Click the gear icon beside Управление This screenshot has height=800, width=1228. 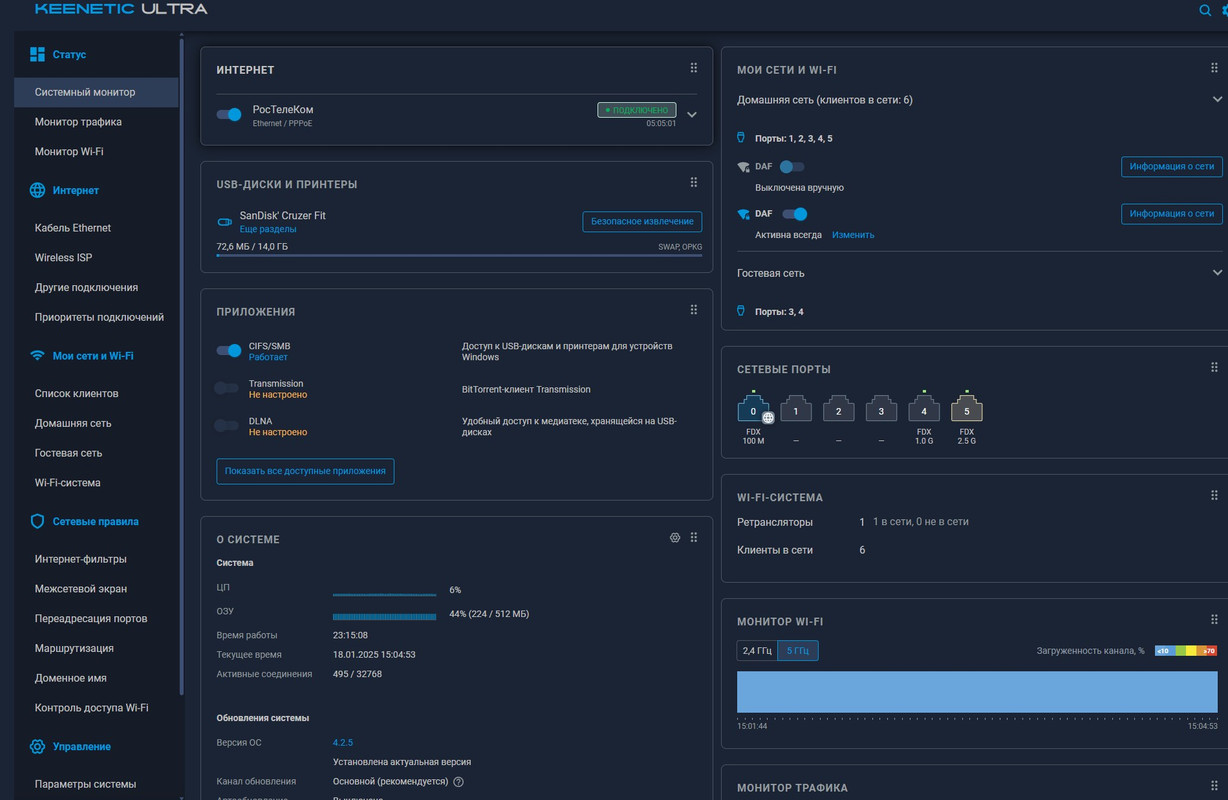[38, 747]
